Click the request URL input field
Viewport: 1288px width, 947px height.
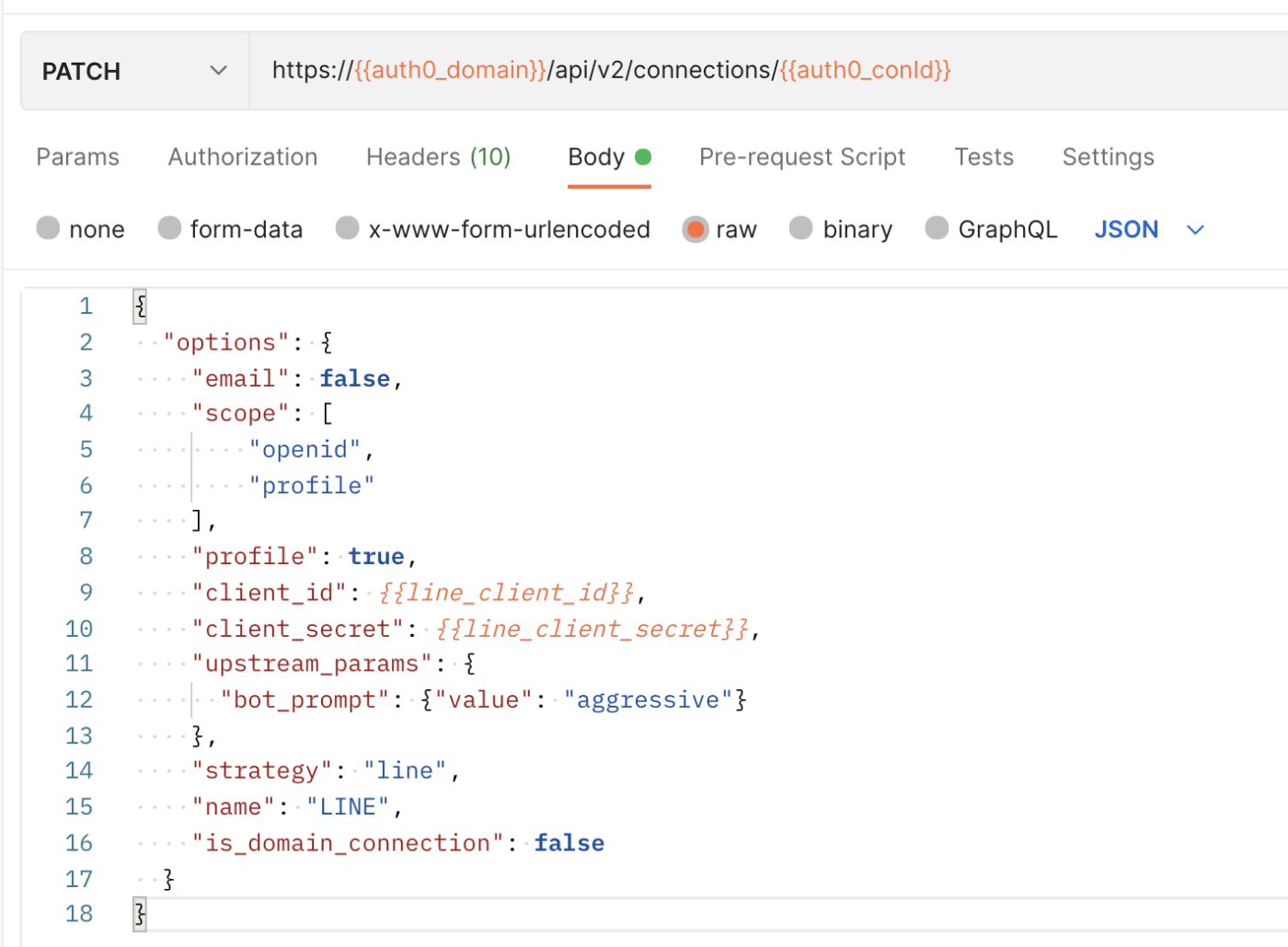pos(768,71)
